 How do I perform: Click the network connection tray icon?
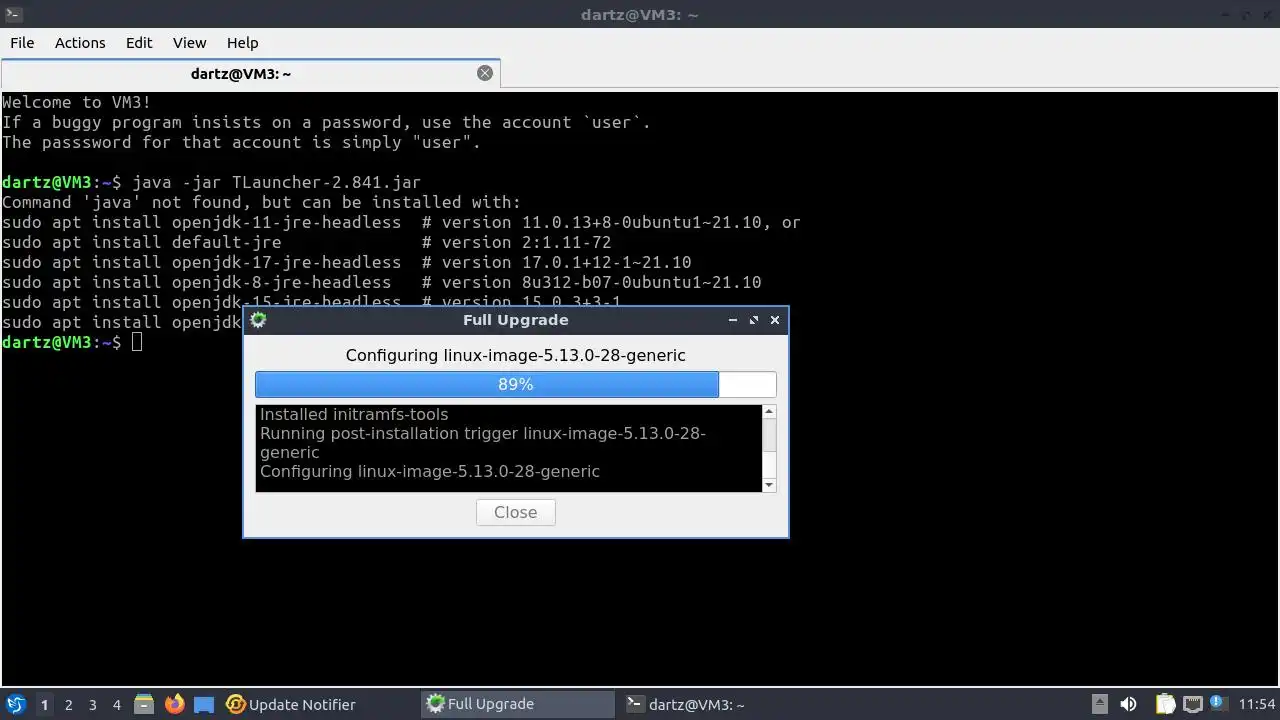coord(1193,704)
